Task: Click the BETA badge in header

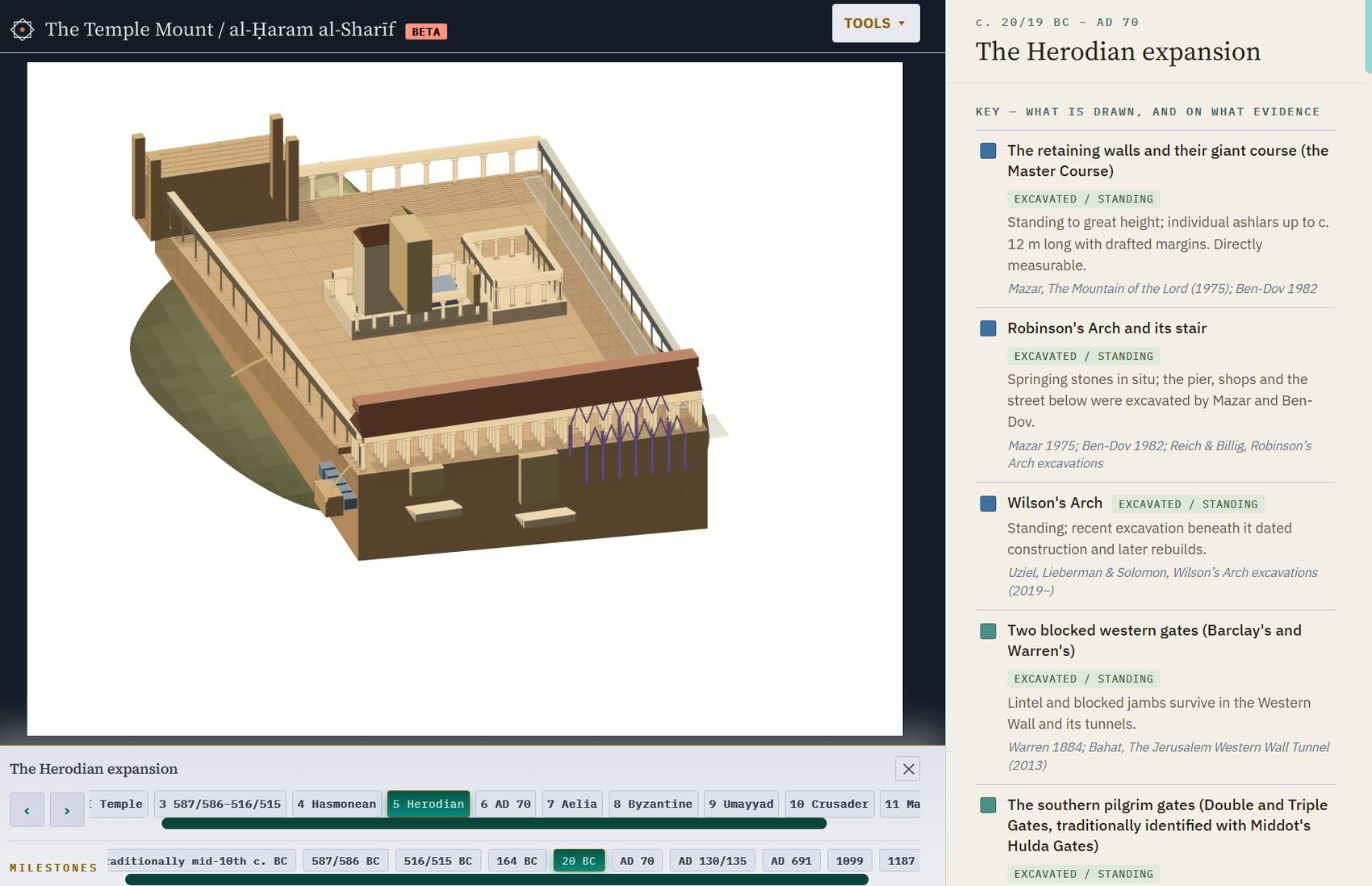Action: [x=426, y=31]
